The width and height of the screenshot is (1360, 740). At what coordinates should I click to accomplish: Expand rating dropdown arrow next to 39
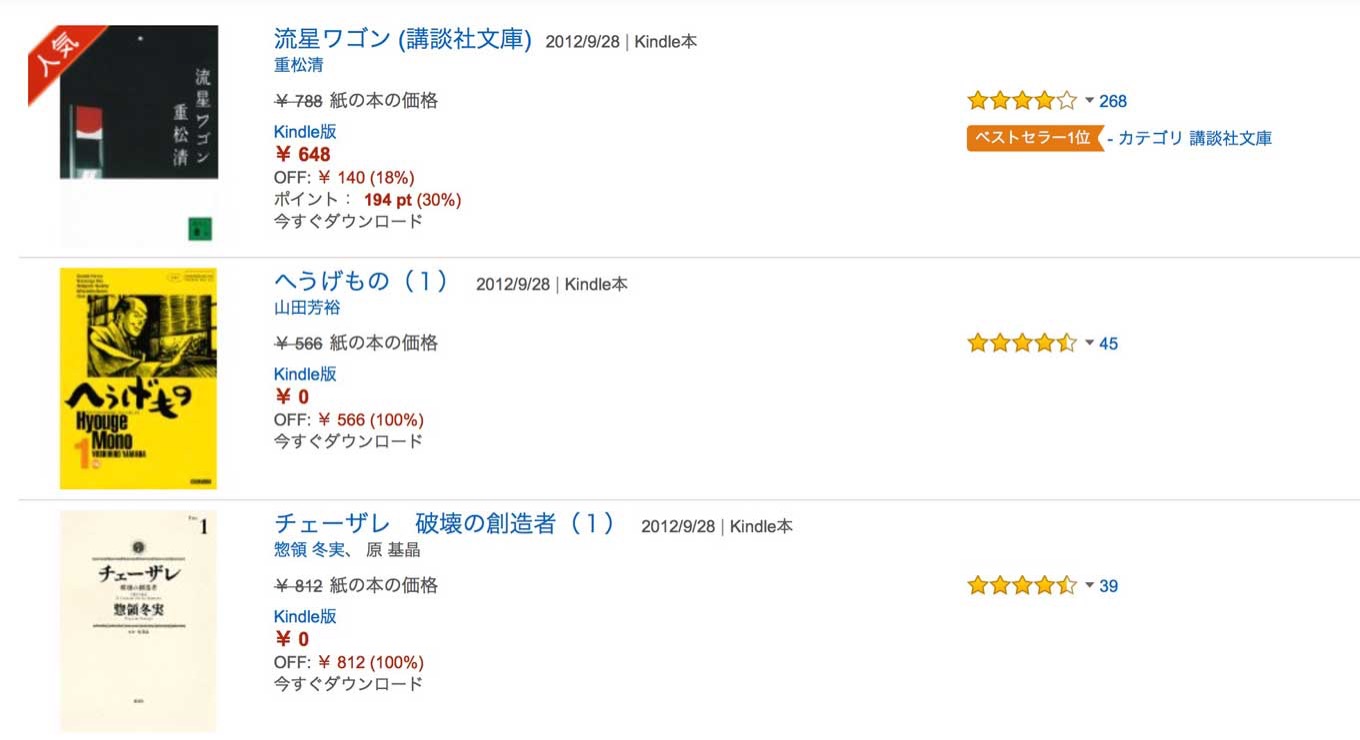1089,585
